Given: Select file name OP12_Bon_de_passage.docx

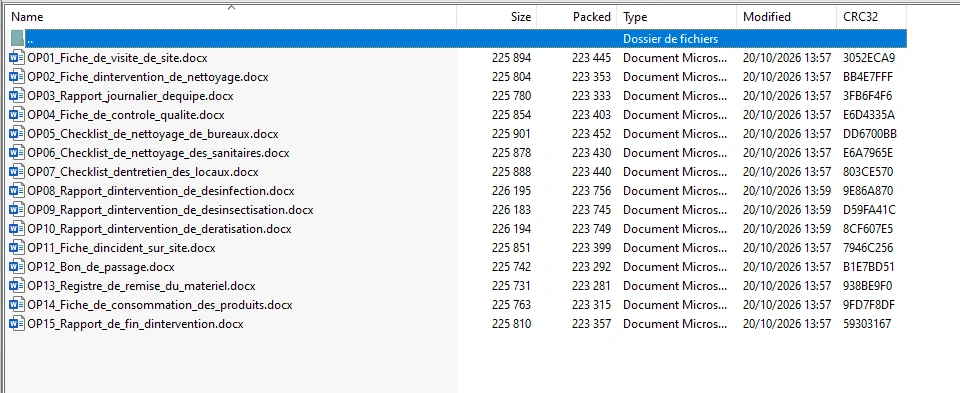Looking at the screenshot, I should tap(100, 267).
